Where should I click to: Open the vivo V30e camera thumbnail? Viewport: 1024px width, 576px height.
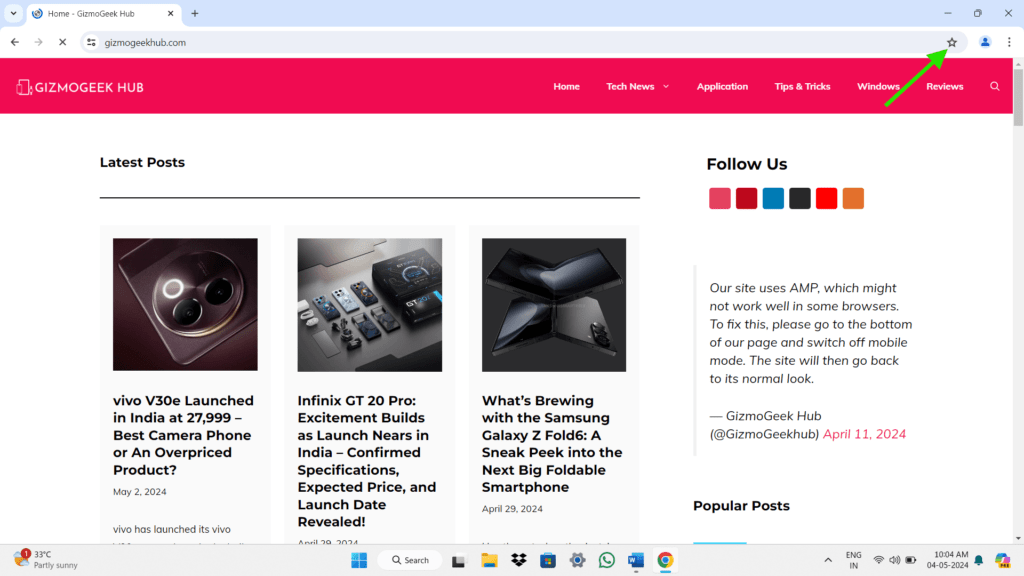[185, 304]
